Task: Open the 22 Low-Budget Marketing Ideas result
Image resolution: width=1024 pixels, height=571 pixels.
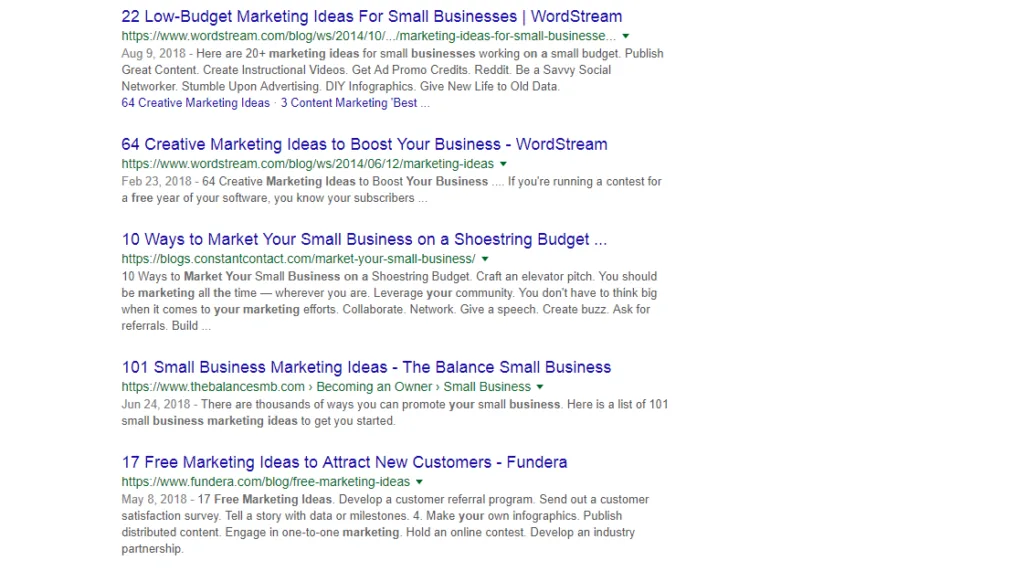Action: pyautogui.click(x=371, y=17)
